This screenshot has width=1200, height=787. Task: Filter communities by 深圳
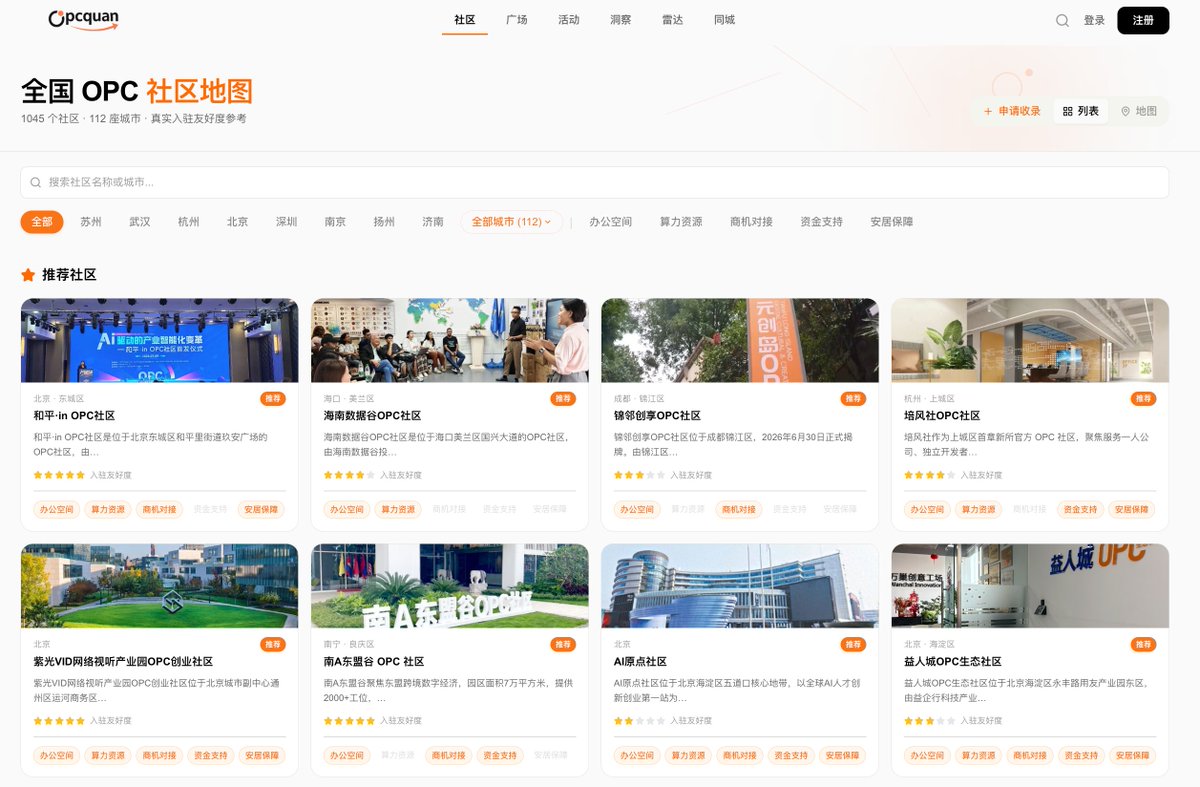(287, 222)
